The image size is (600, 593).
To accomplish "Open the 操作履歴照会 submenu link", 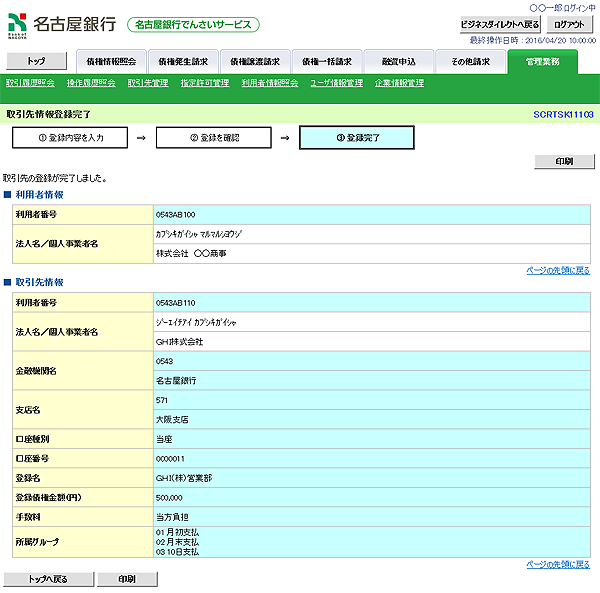I will click(x=91, y=83).
